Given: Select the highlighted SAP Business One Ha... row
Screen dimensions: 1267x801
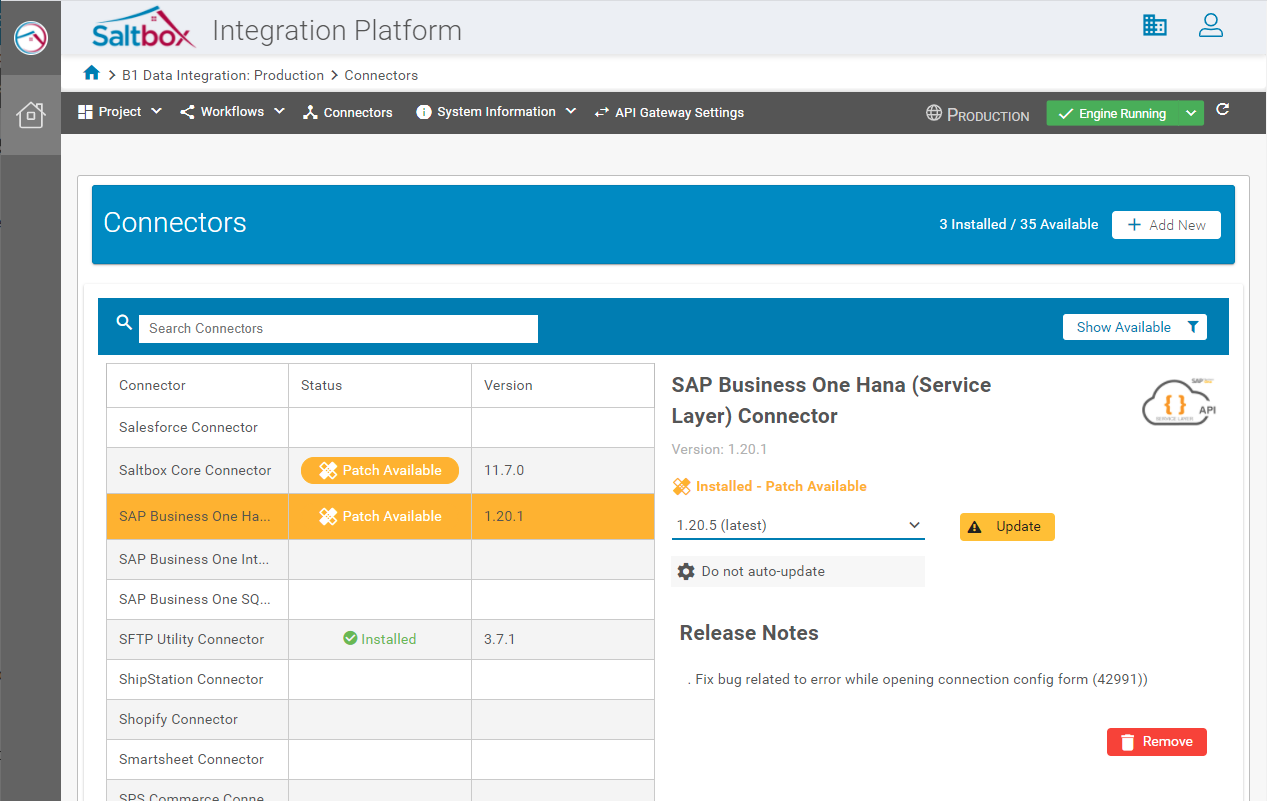Looking at the screenshot, I should click(380, 516).
